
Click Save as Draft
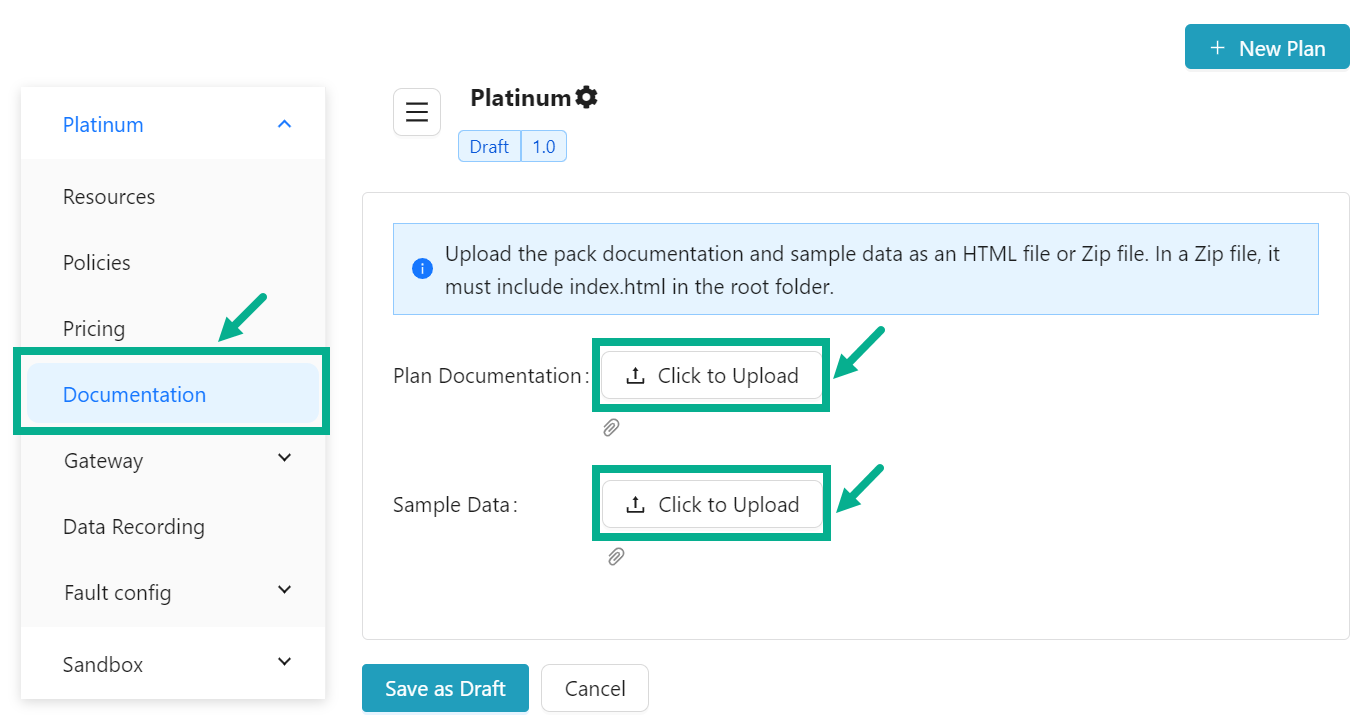[445, 688]
